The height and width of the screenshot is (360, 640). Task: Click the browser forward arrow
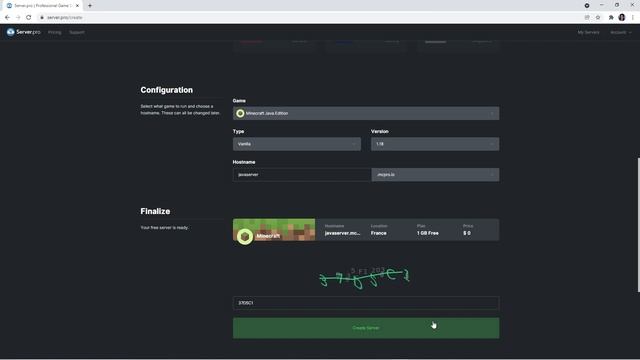click(x=18, y=18)
